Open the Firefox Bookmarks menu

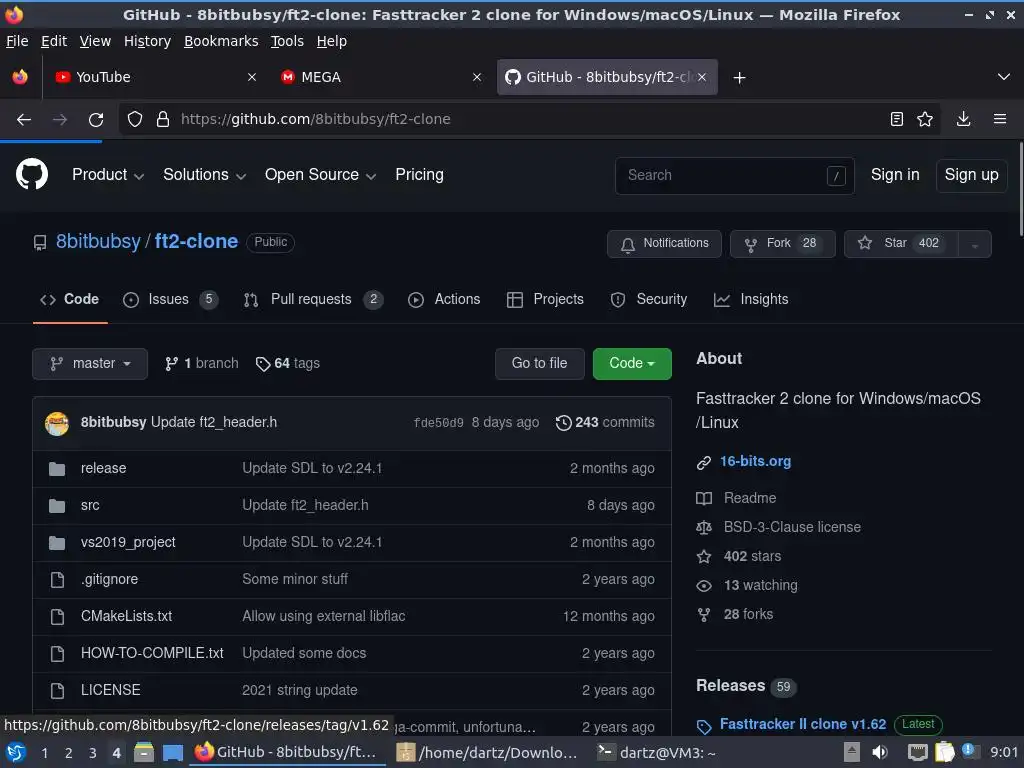[221, 41]
